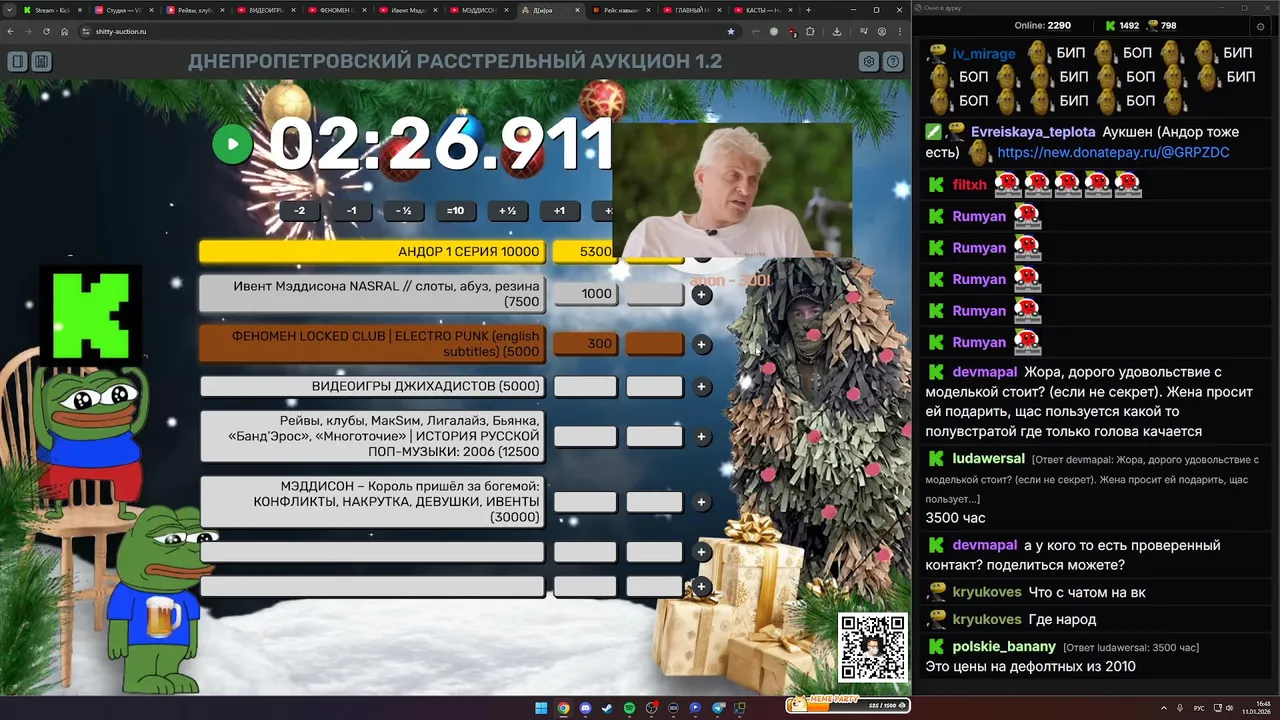Click plus on the last empty lot row

[x=702, y=587]
